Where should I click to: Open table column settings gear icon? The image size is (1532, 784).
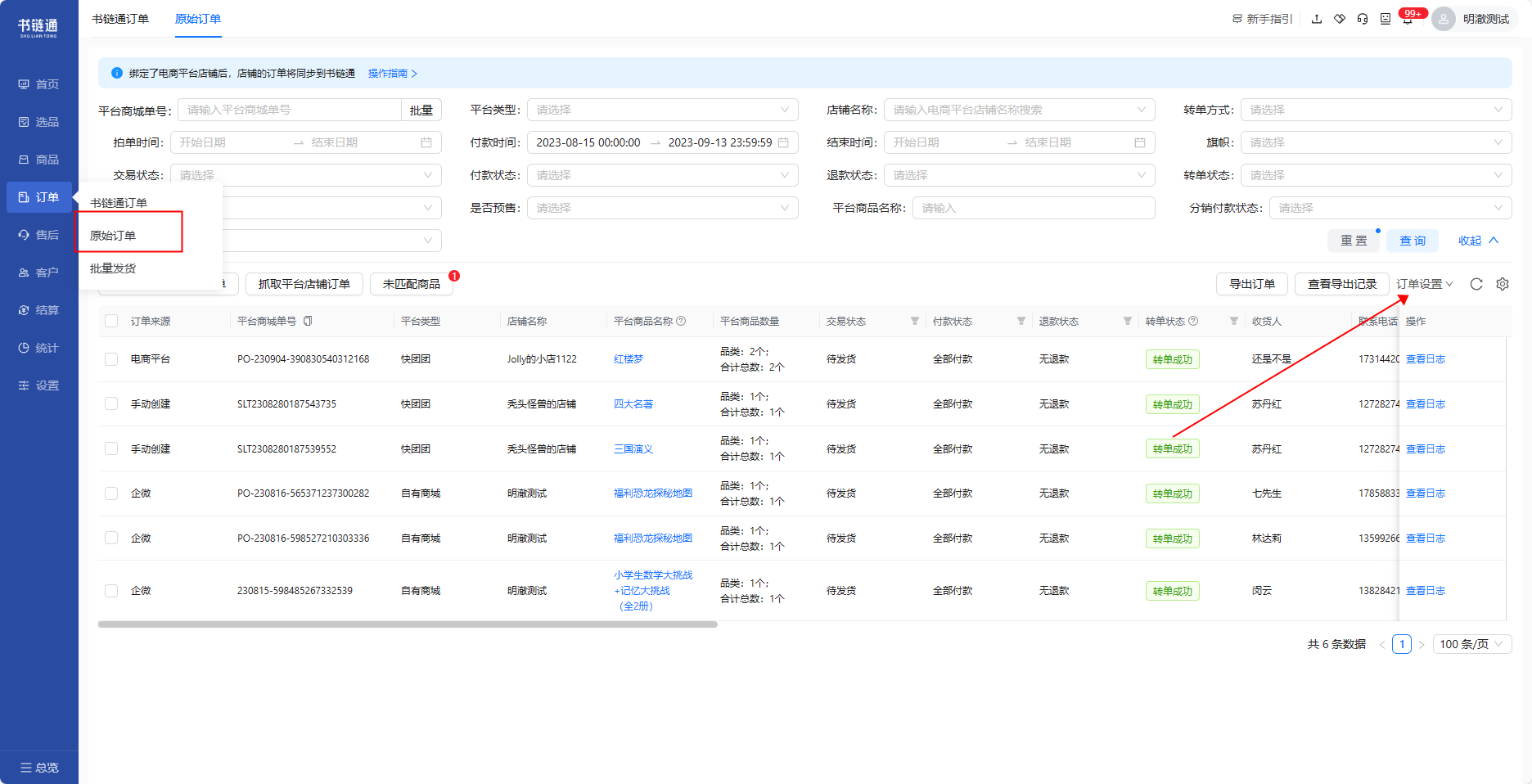[1503, 284]
